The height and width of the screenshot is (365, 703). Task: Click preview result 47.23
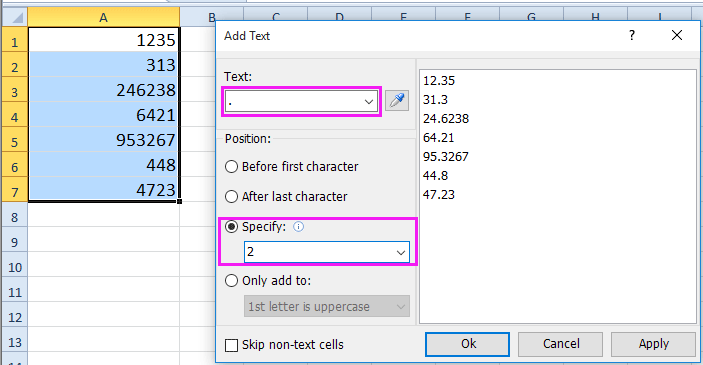pyautogui.click(x=439, y=195)
